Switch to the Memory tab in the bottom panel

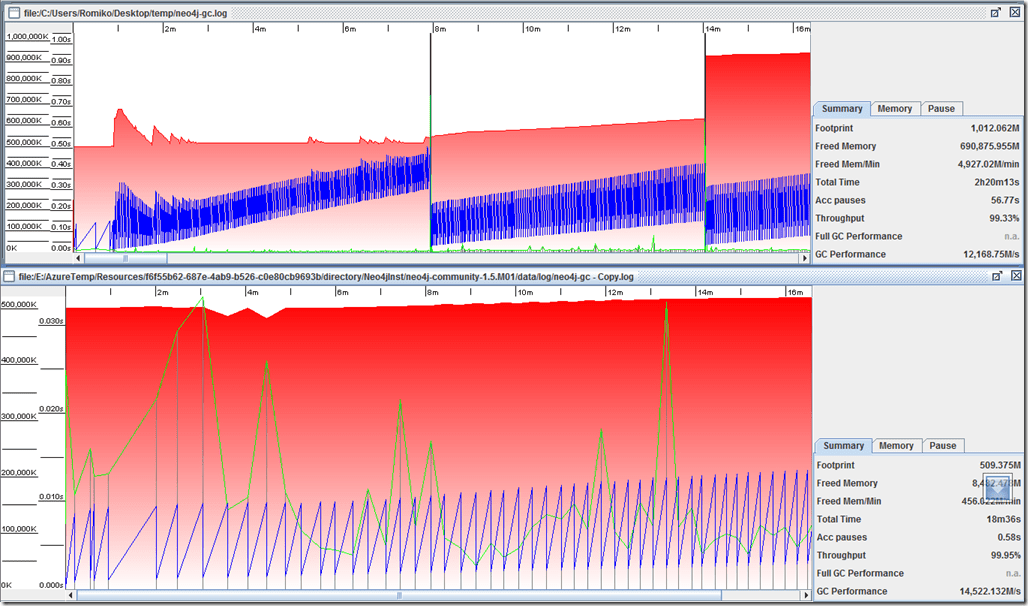pos(896,446)
